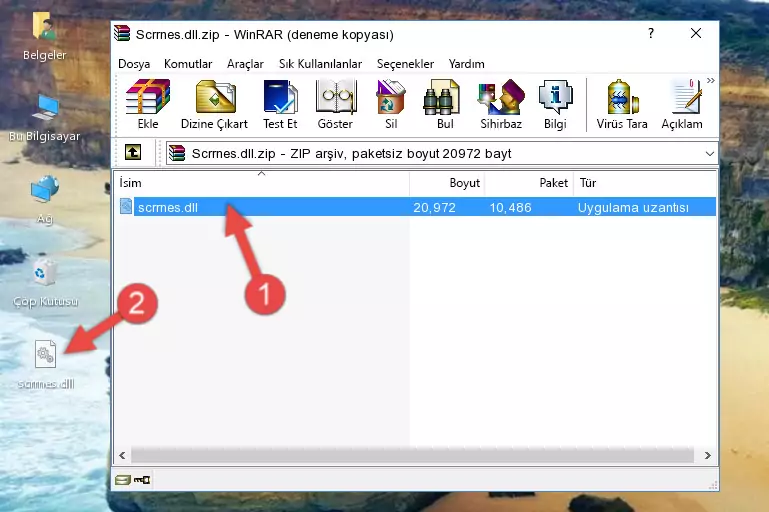Show archive Bilgi info icon
This screenshot has width=769, height=512.
click(555, 104)
